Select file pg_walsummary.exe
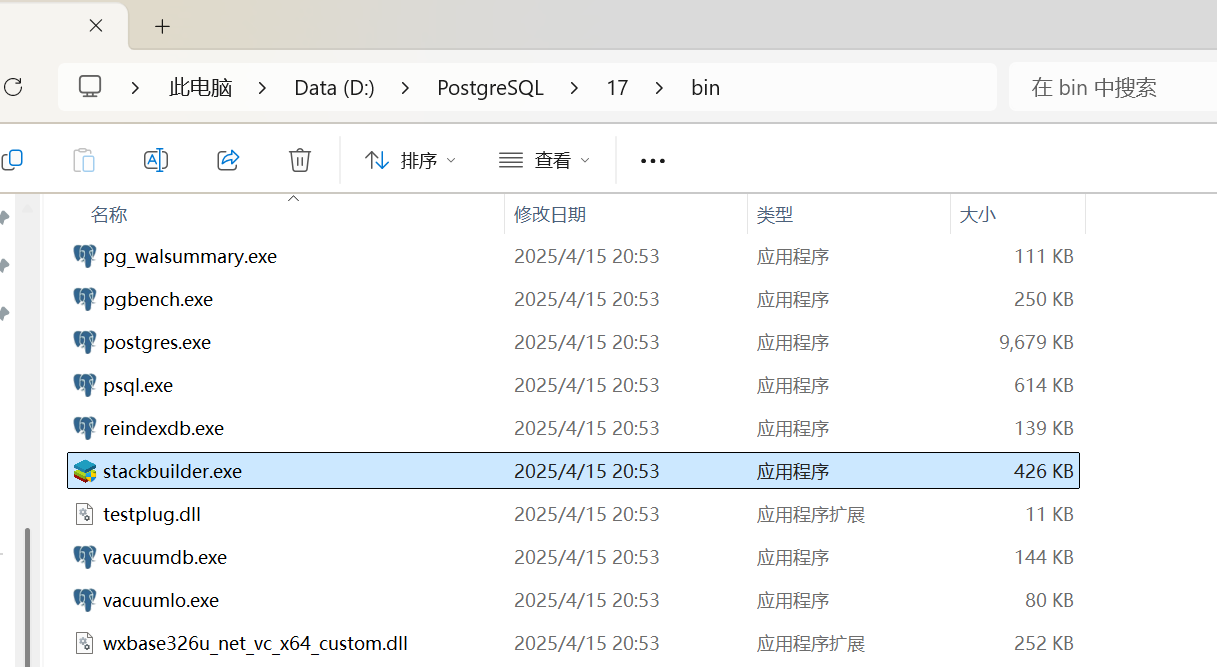The image size is (1217, 667). [x=190, y=256]
